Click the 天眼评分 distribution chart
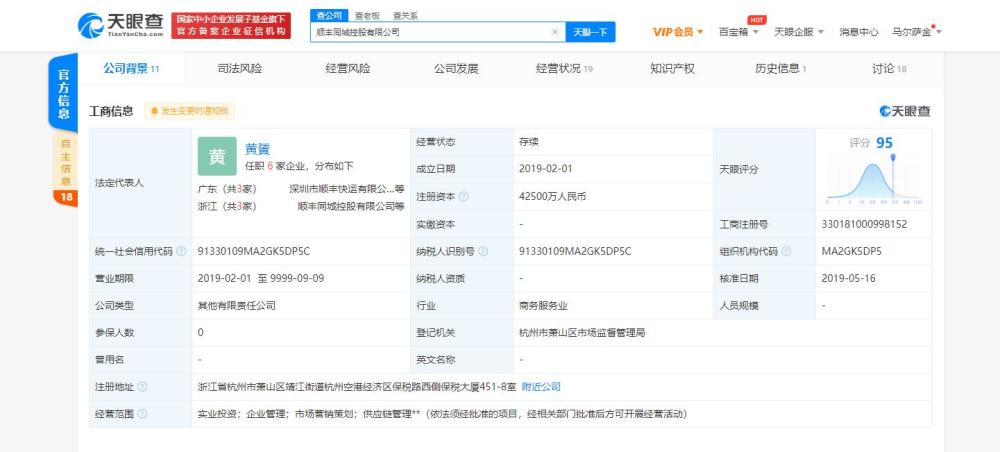Image resolution: width=1000 pixels, height=452 pixels. 873,179
